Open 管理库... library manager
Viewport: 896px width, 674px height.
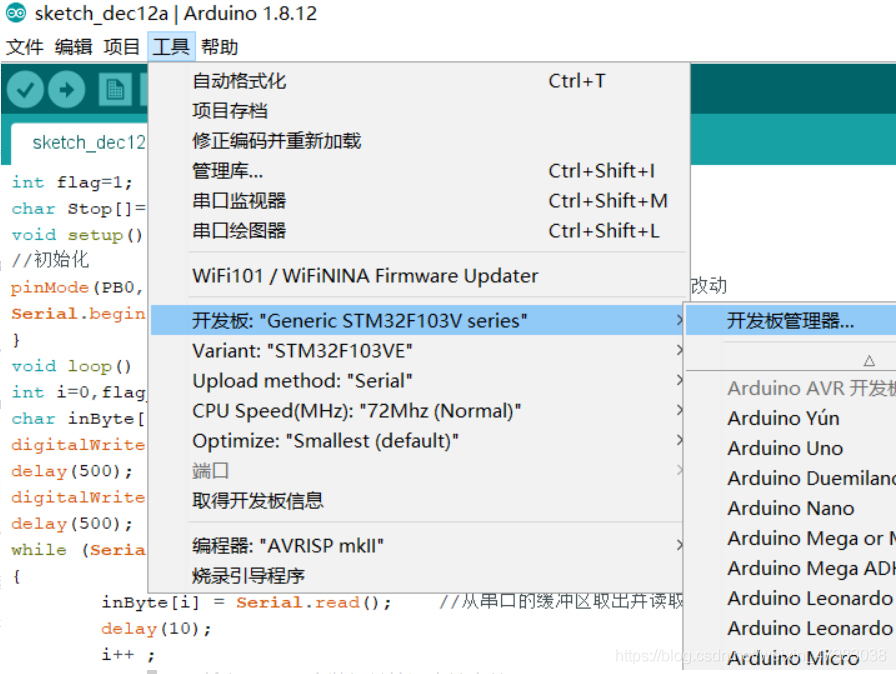tap(419, 171)
